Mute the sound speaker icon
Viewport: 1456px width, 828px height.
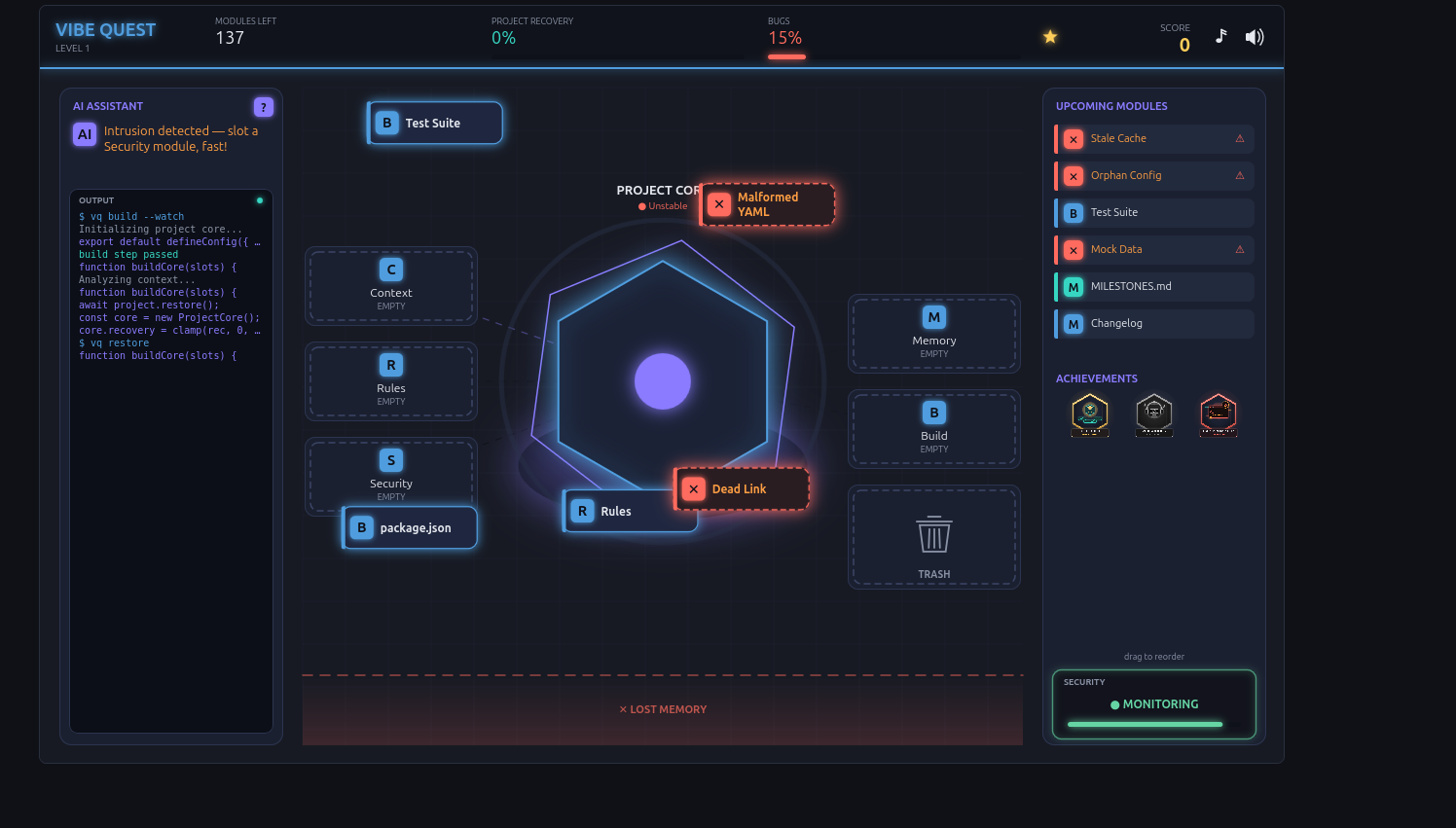click(x=1255, y=37)
